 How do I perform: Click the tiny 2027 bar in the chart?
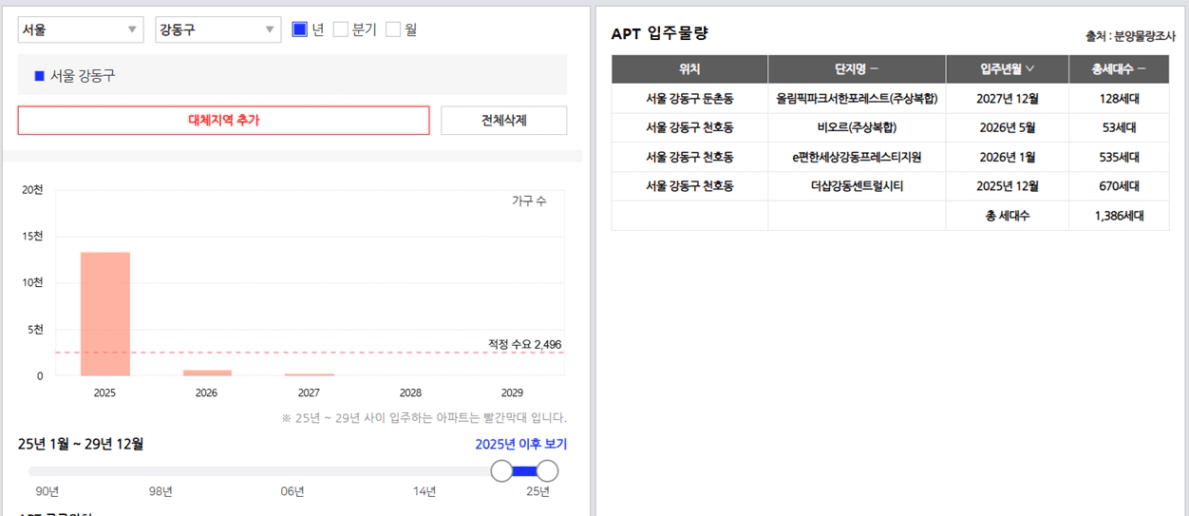click(x=309, y=374)
